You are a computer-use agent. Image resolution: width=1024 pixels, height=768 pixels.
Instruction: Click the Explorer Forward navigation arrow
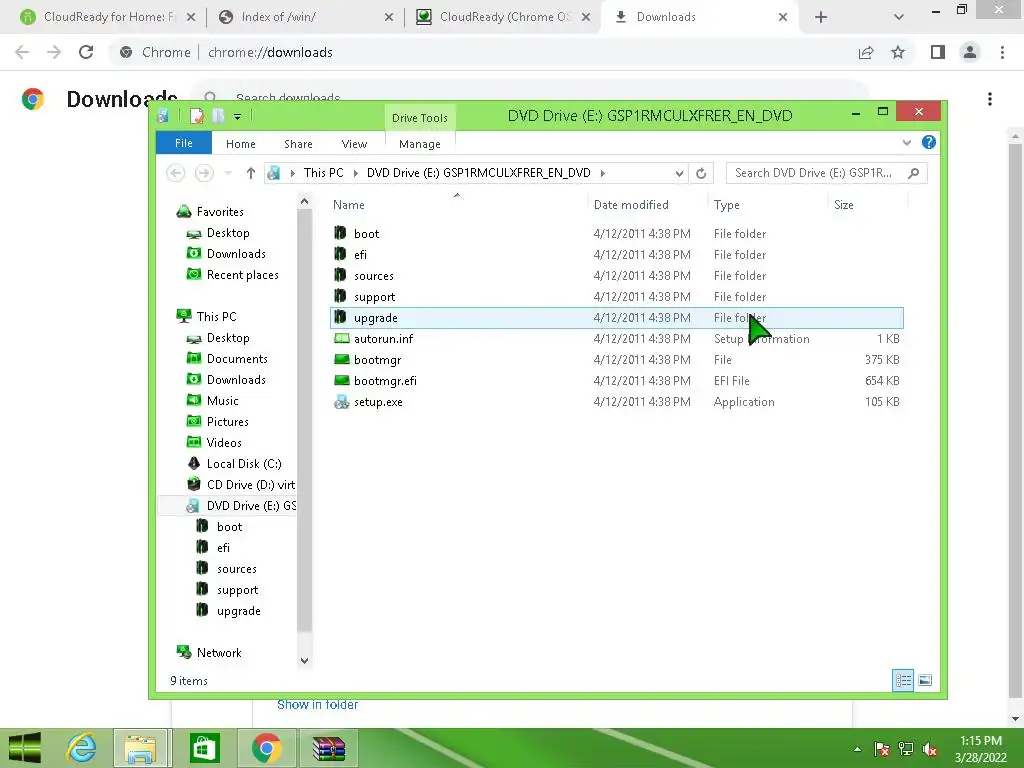click(x=204, y=173)
